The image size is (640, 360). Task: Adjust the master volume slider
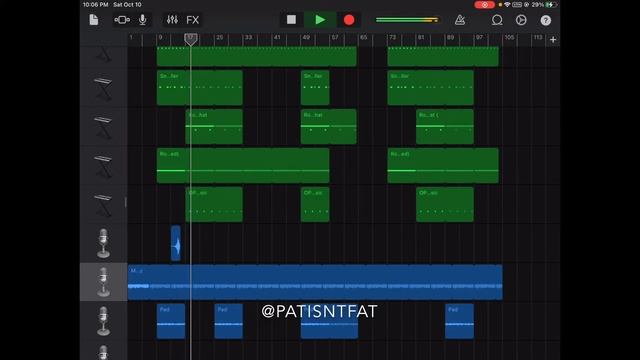pyautogui.click(x=407, y=20)
